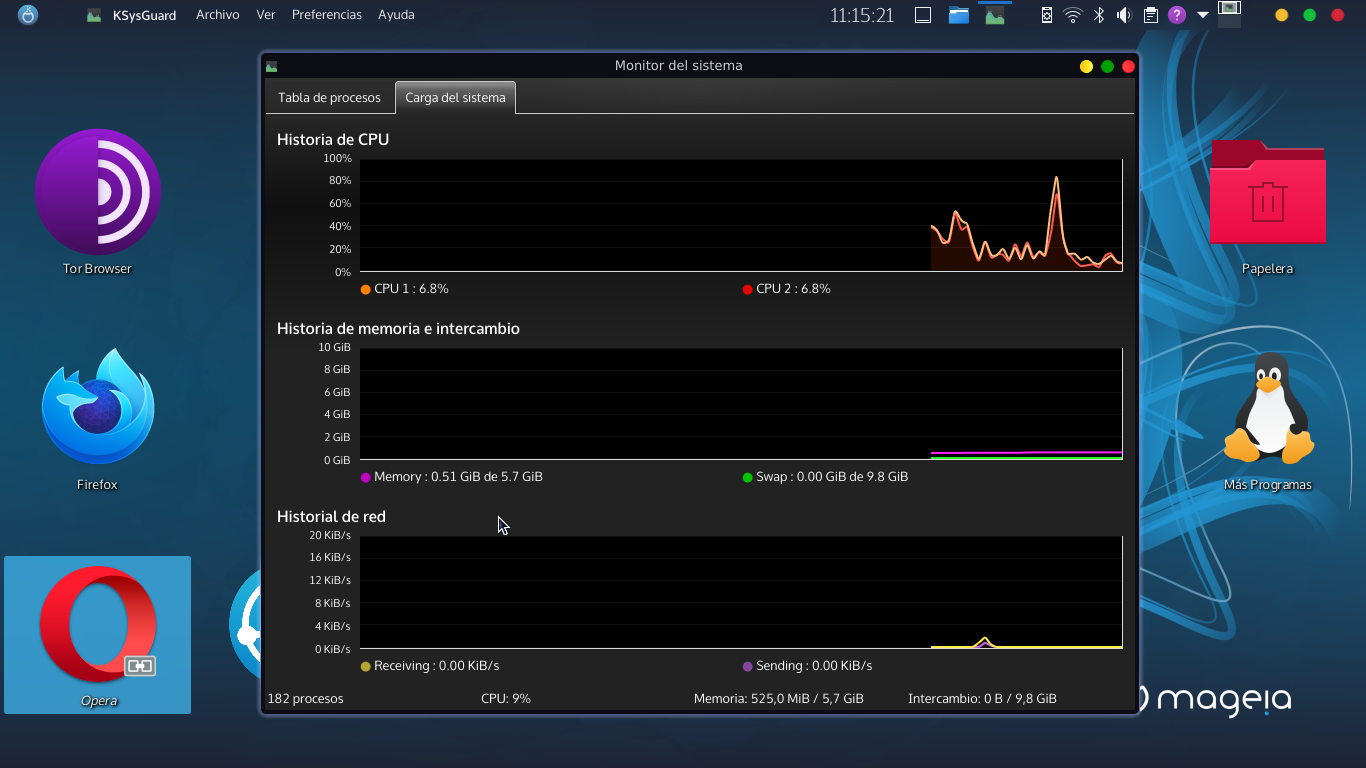Viewport: 1366px width, 768px height.
Task: Open the volume speaker tray icon
Action: (1124, 15)
